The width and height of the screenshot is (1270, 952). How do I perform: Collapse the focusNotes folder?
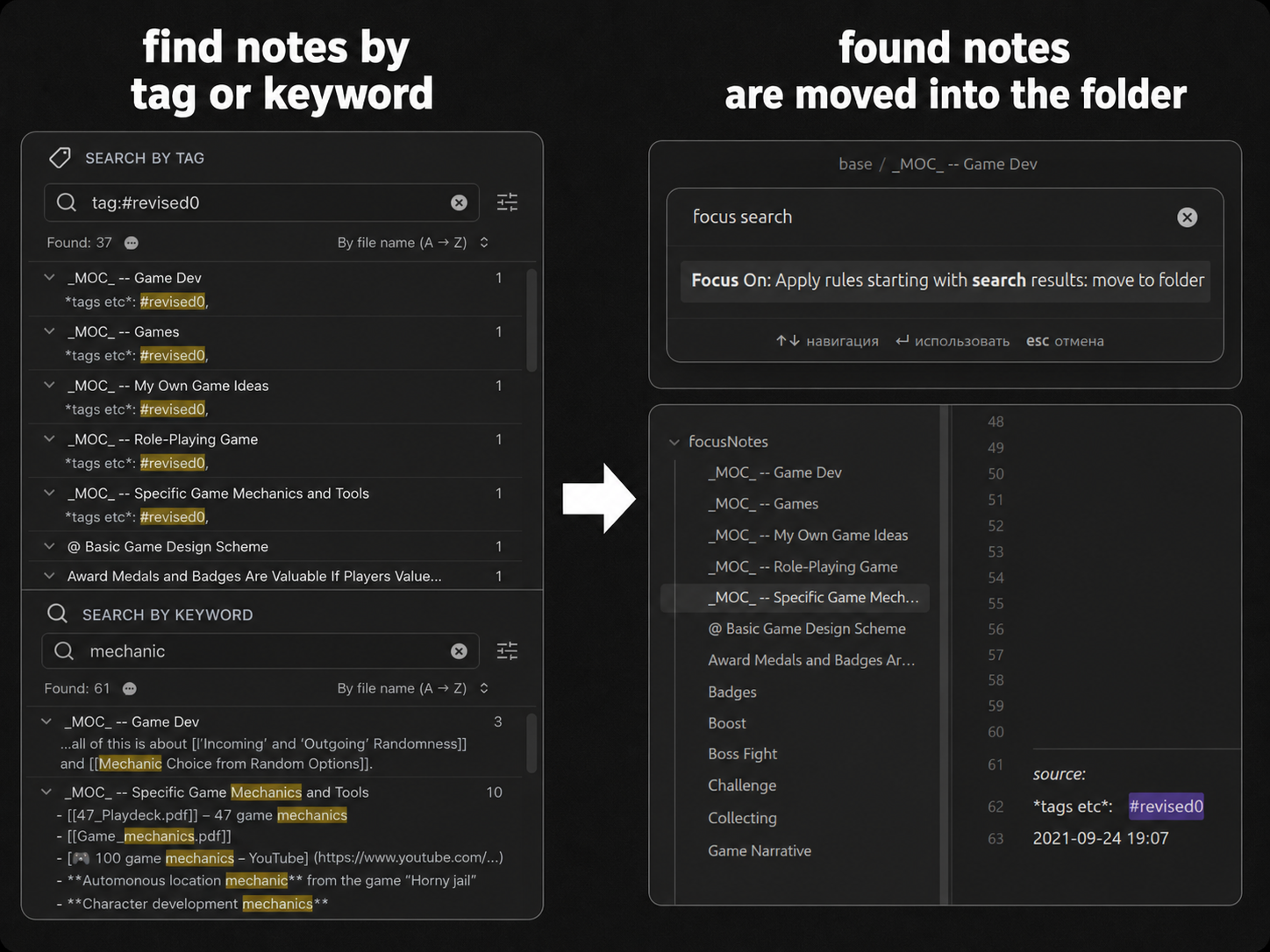[x=674, y=442]
